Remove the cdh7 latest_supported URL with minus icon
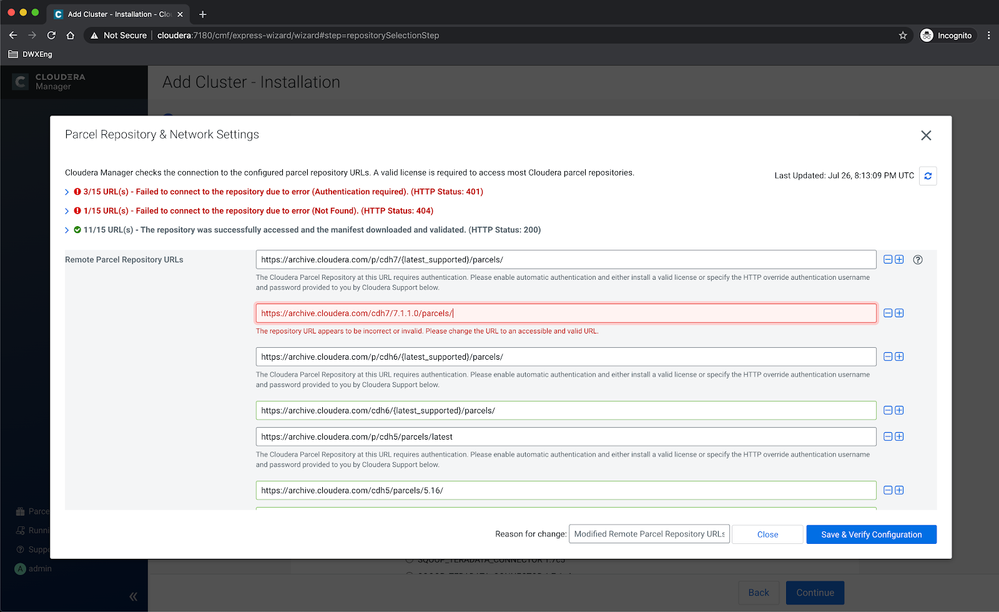999x612 pixels. [888, 260]
